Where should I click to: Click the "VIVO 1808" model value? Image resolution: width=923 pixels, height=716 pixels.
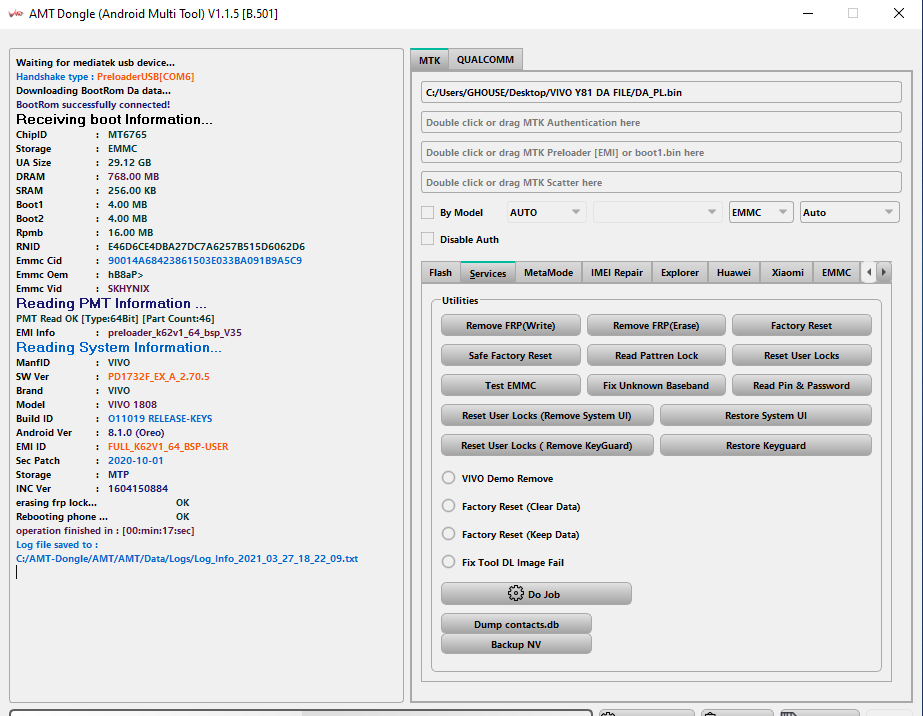click(132, 405)
